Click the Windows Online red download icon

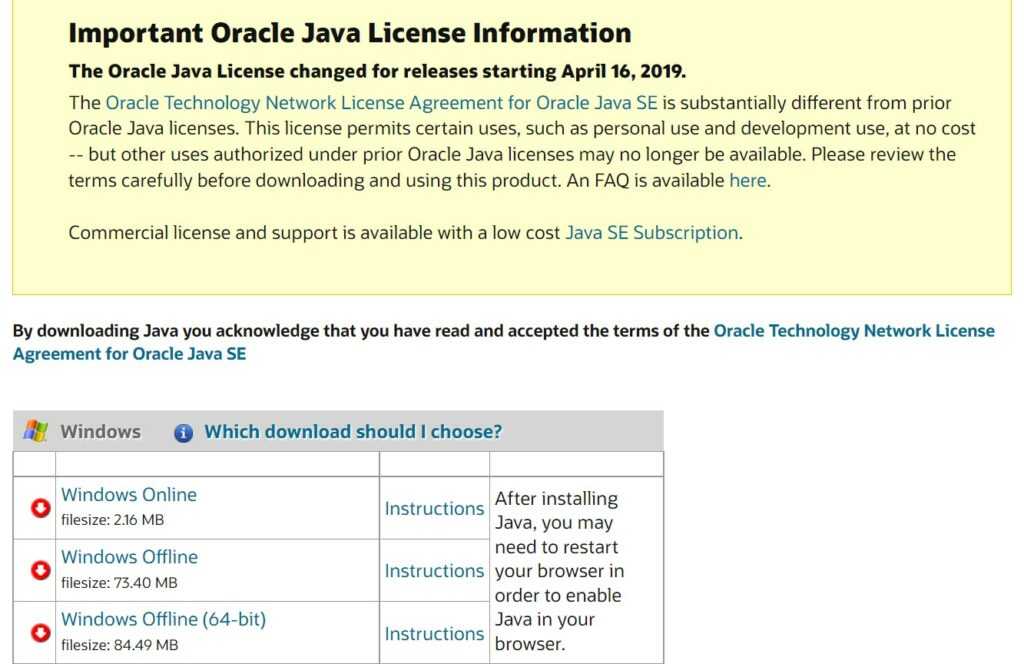tap(40, 508)
